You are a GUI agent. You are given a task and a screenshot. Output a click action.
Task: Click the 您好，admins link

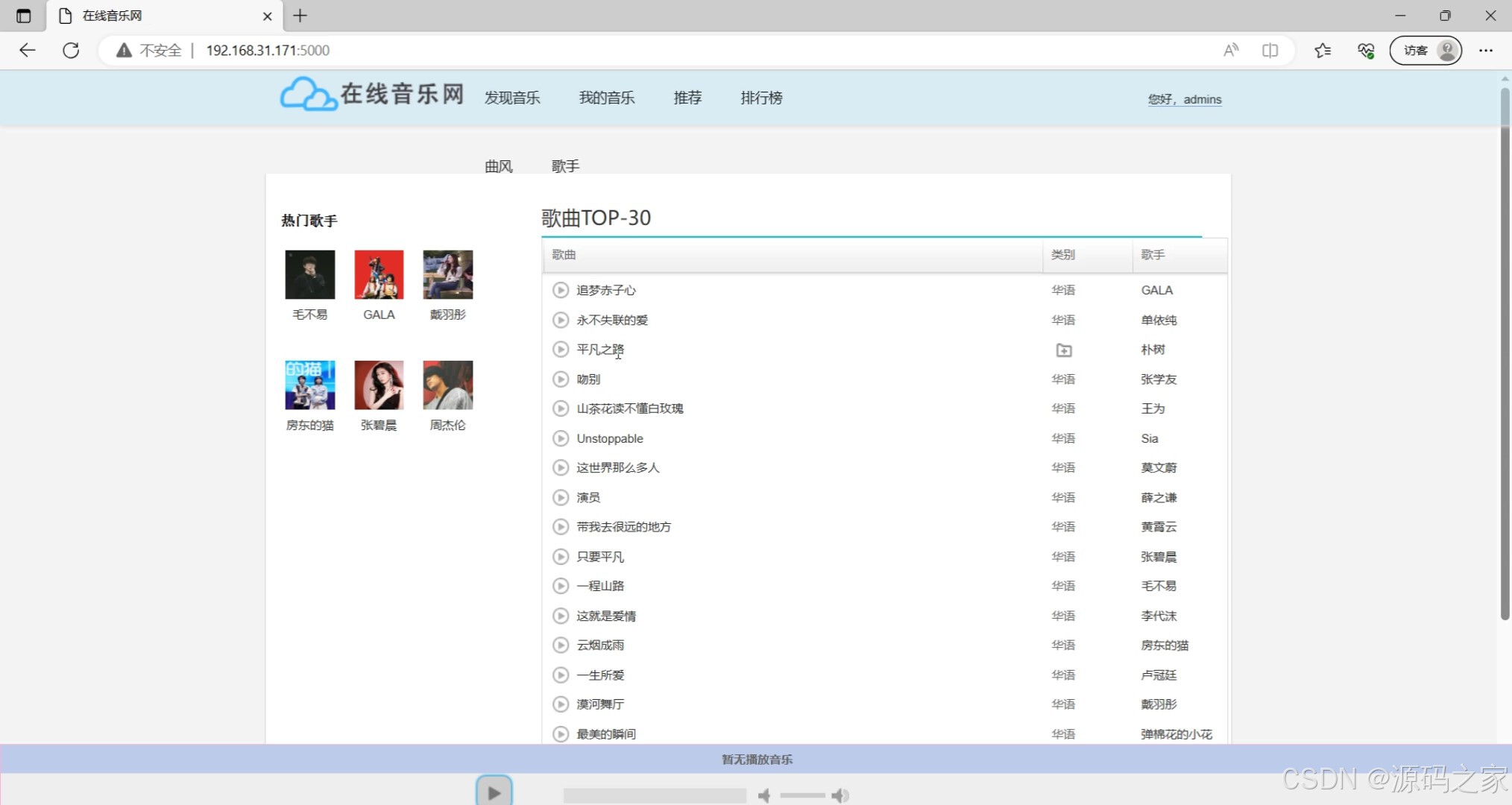point(1185,99)
